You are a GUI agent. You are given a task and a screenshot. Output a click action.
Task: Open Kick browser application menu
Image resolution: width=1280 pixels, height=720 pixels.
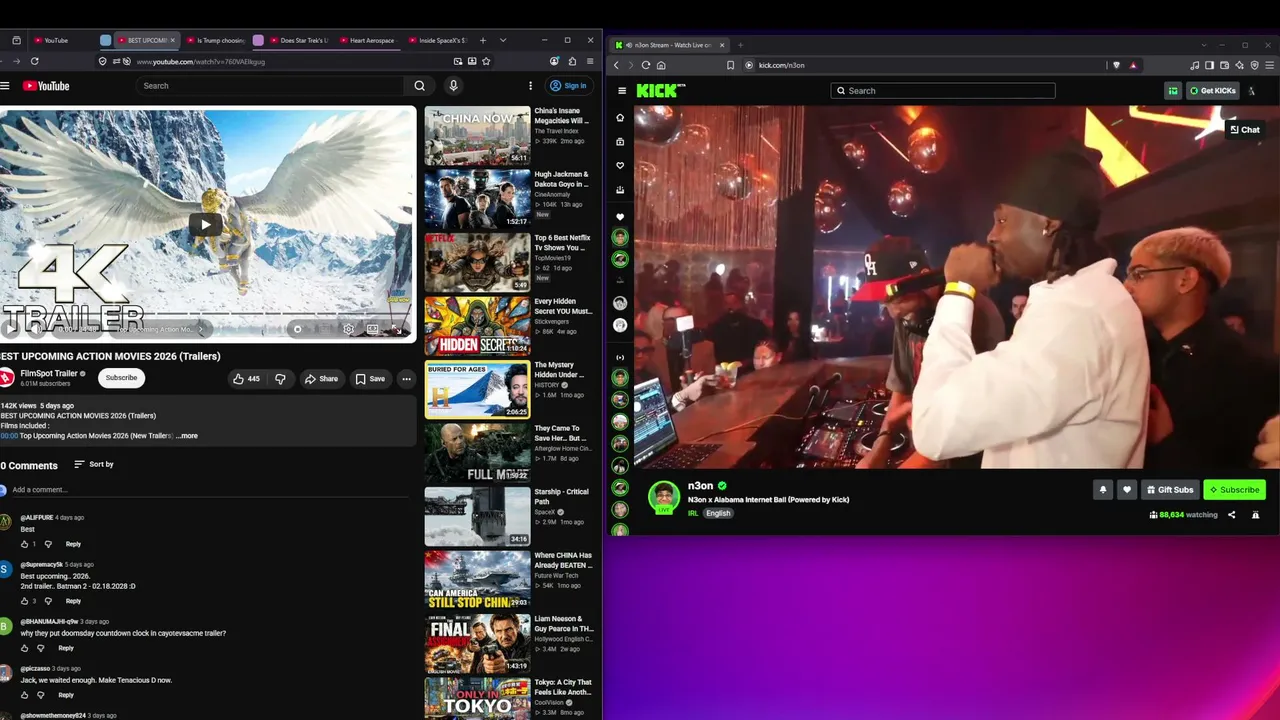pyautogui.click(x=1269, y=65)
